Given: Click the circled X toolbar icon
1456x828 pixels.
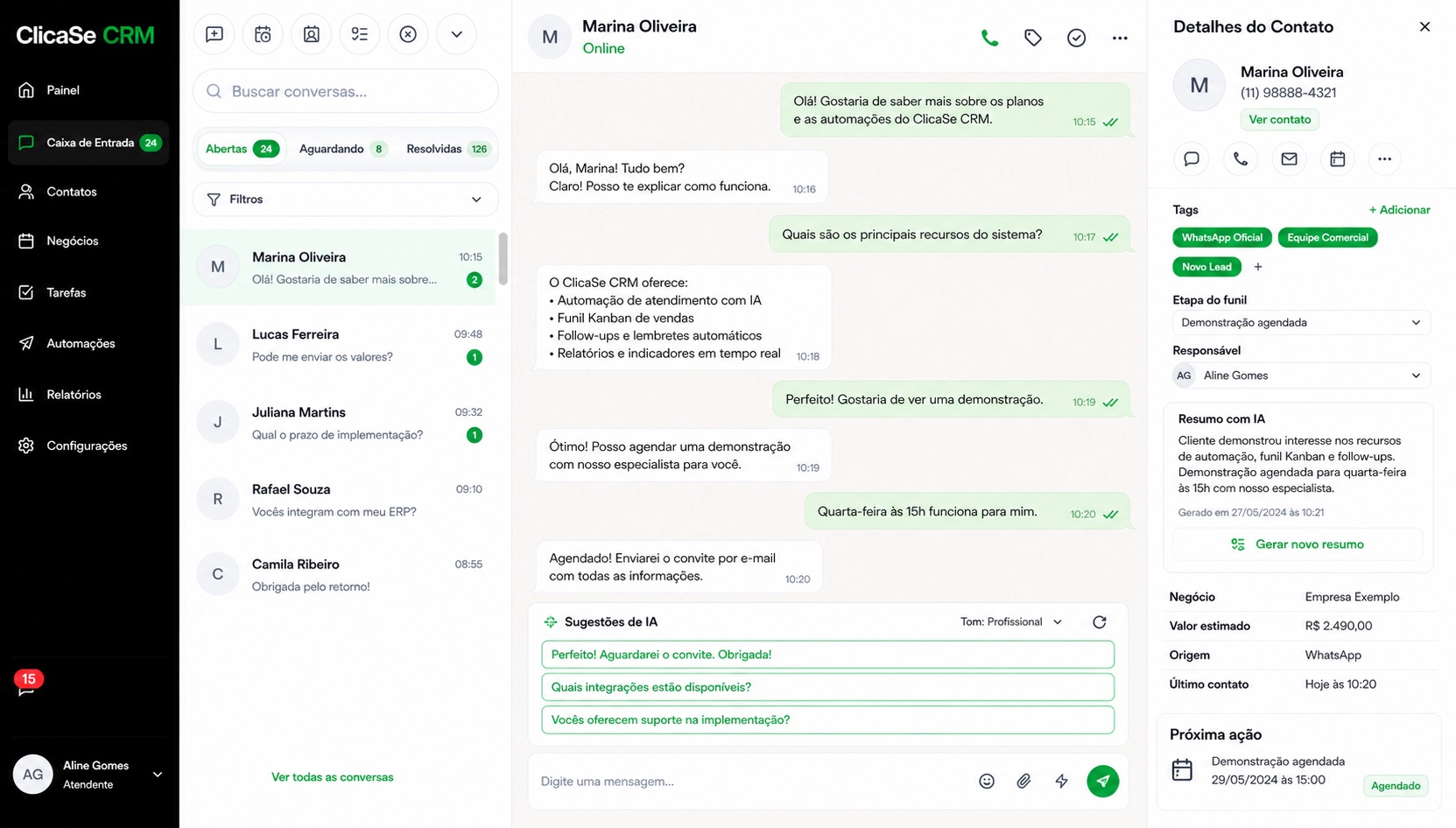Looking at the screenshot, I should tap(408, 34).
